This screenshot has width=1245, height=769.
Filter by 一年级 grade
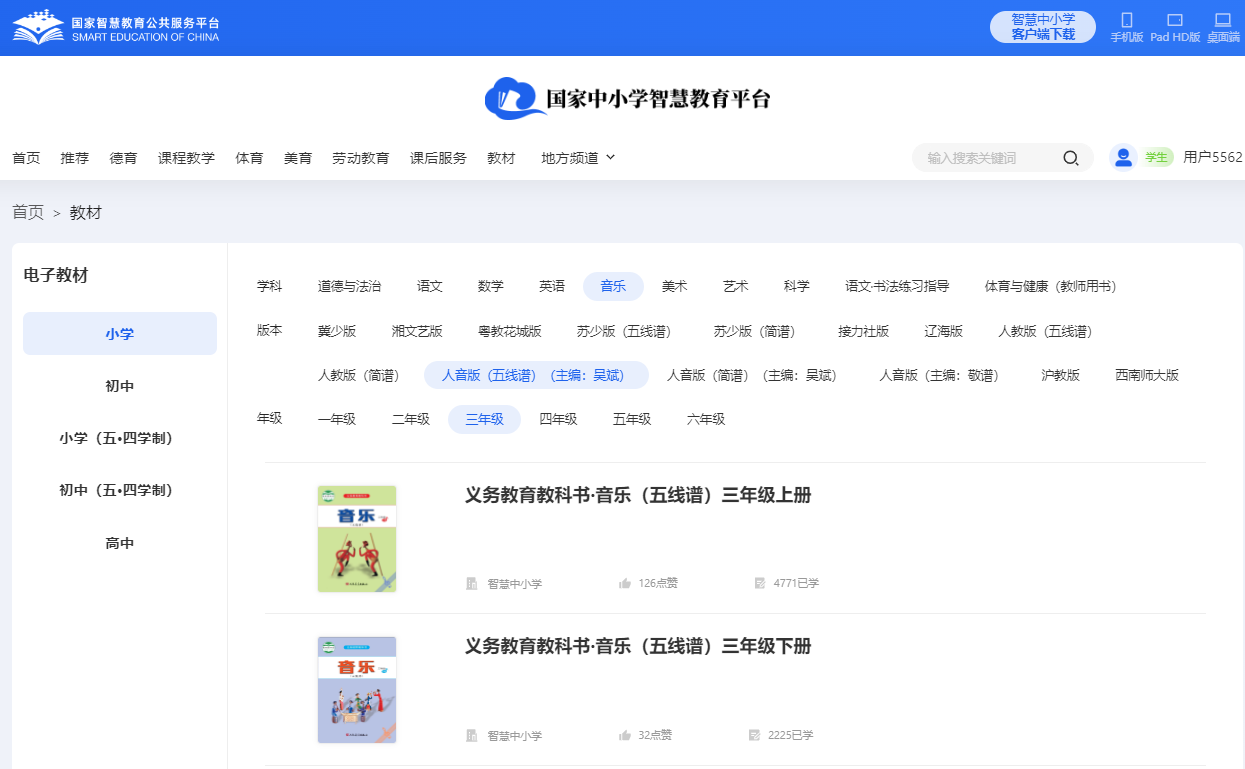(337, 419)
